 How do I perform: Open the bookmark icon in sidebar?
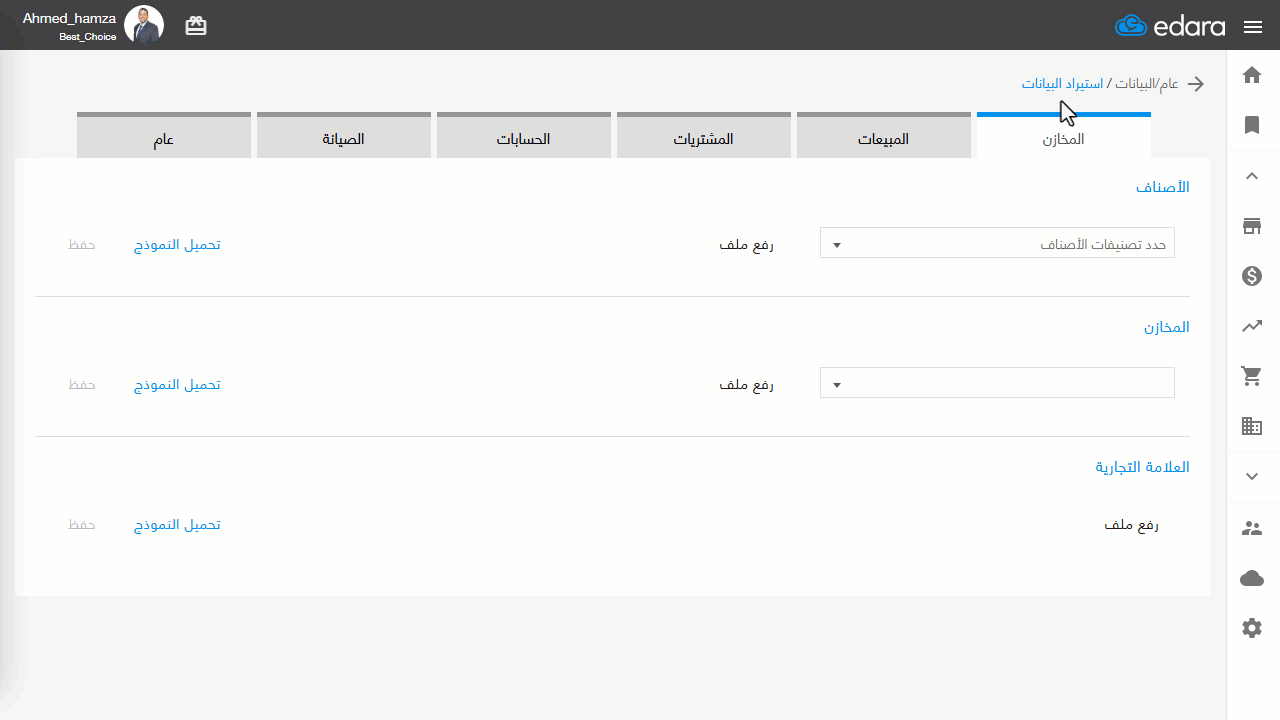tap(1252, 125)
